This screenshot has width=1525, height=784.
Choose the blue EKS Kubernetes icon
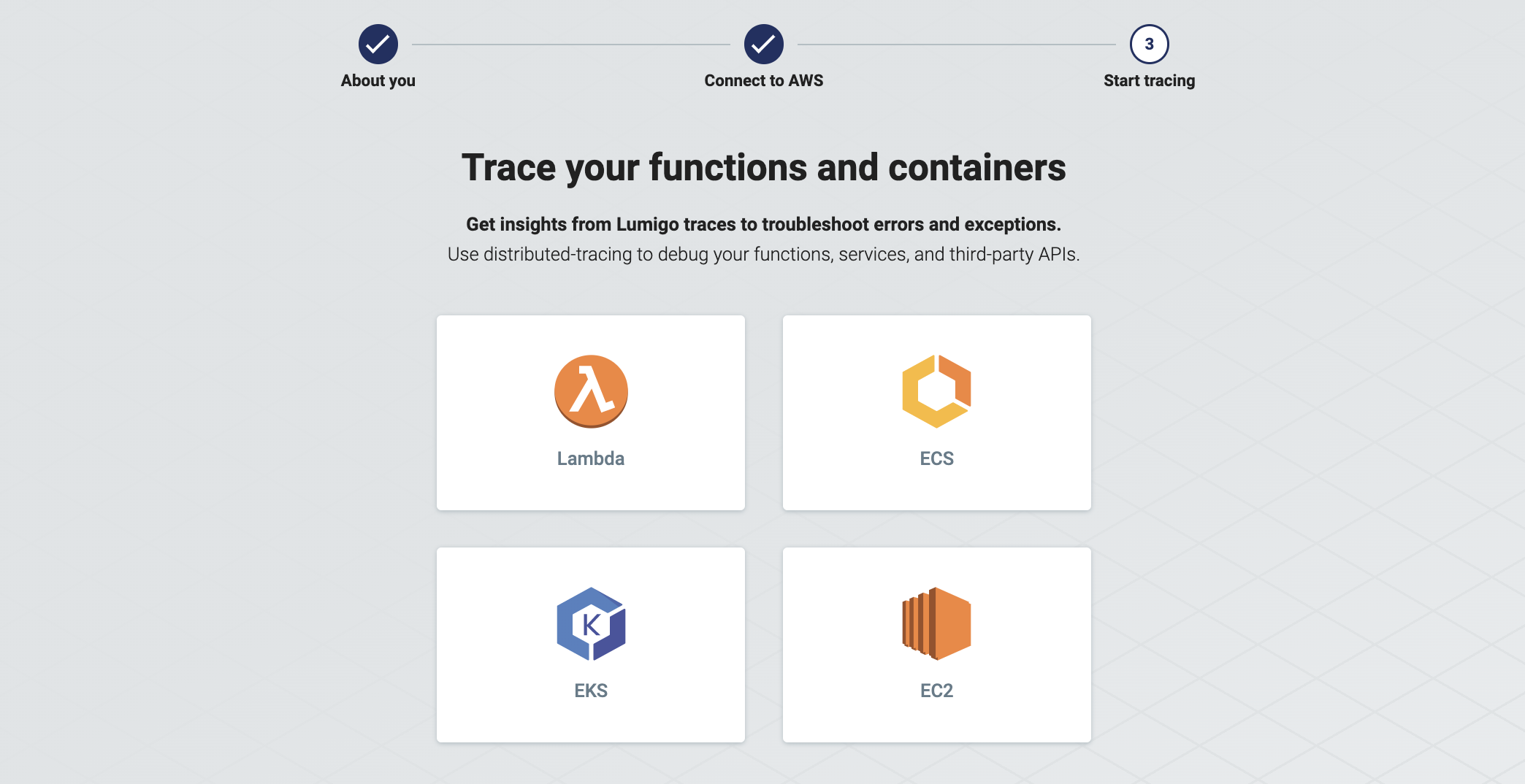pyautogui.click(x=591, y=623)
